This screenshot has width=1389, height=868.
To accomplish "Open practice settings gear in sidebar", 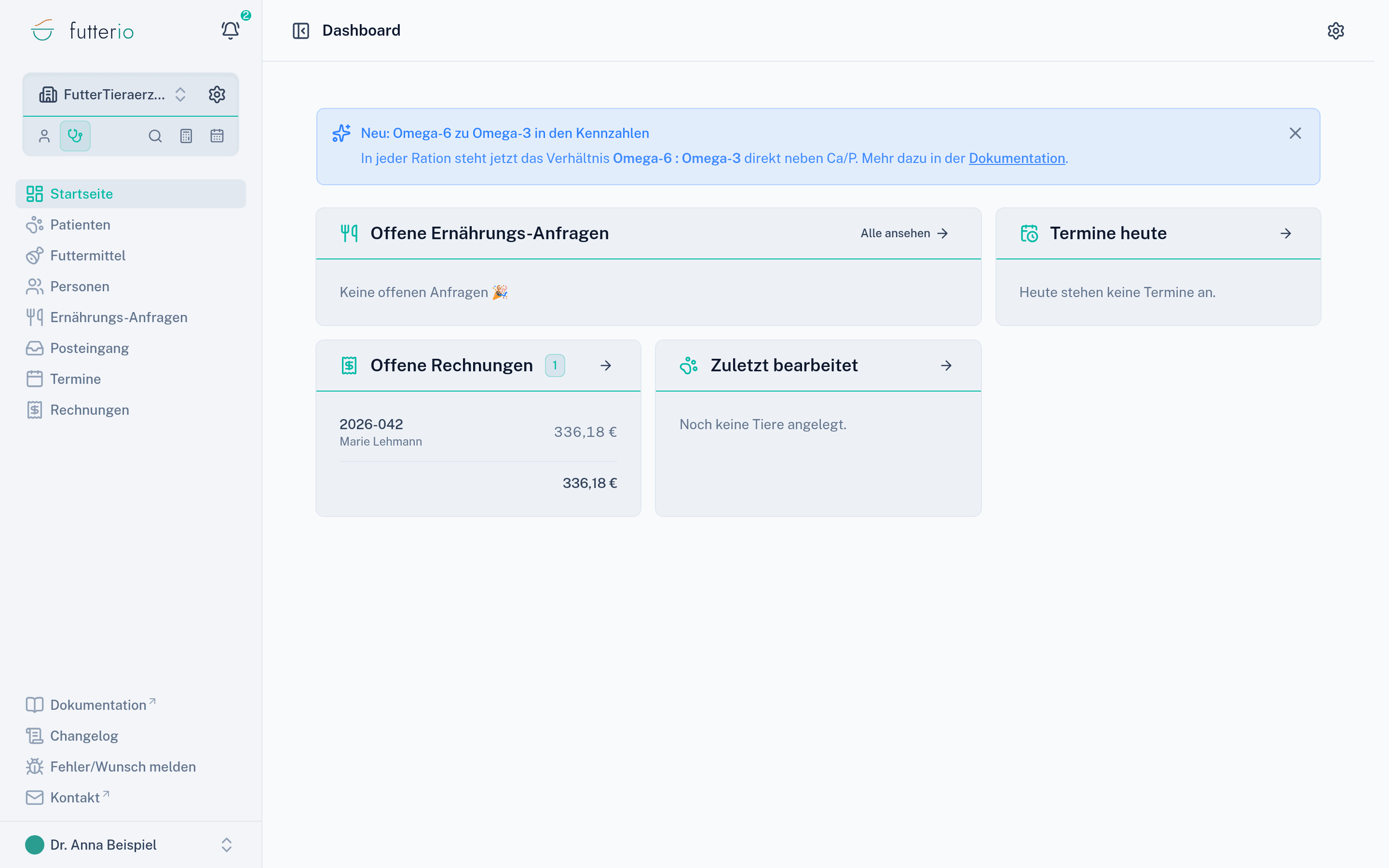I will tap(217, 94).
